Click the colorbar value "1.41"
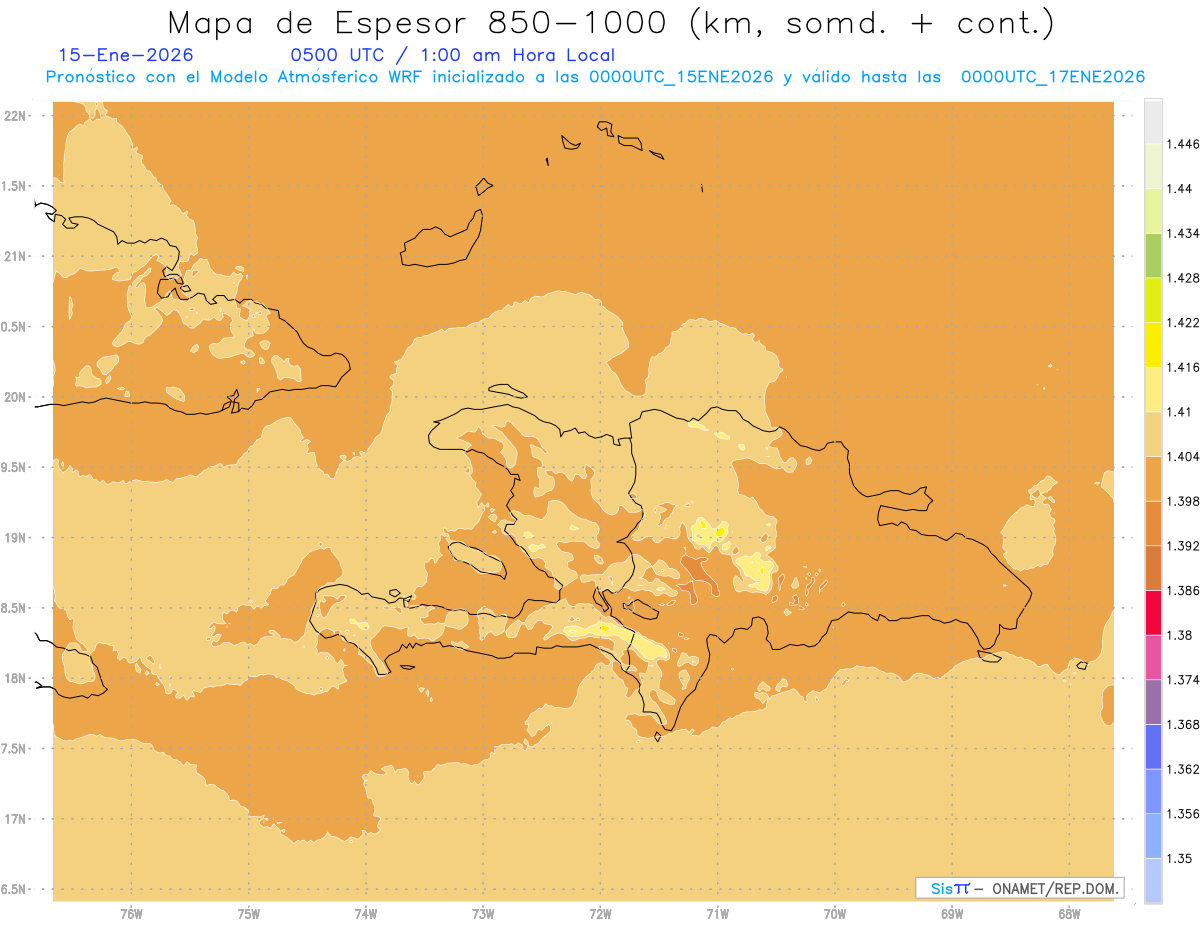The height and width of the screenshot is (927, 1200). click(x=1177, y=412)
